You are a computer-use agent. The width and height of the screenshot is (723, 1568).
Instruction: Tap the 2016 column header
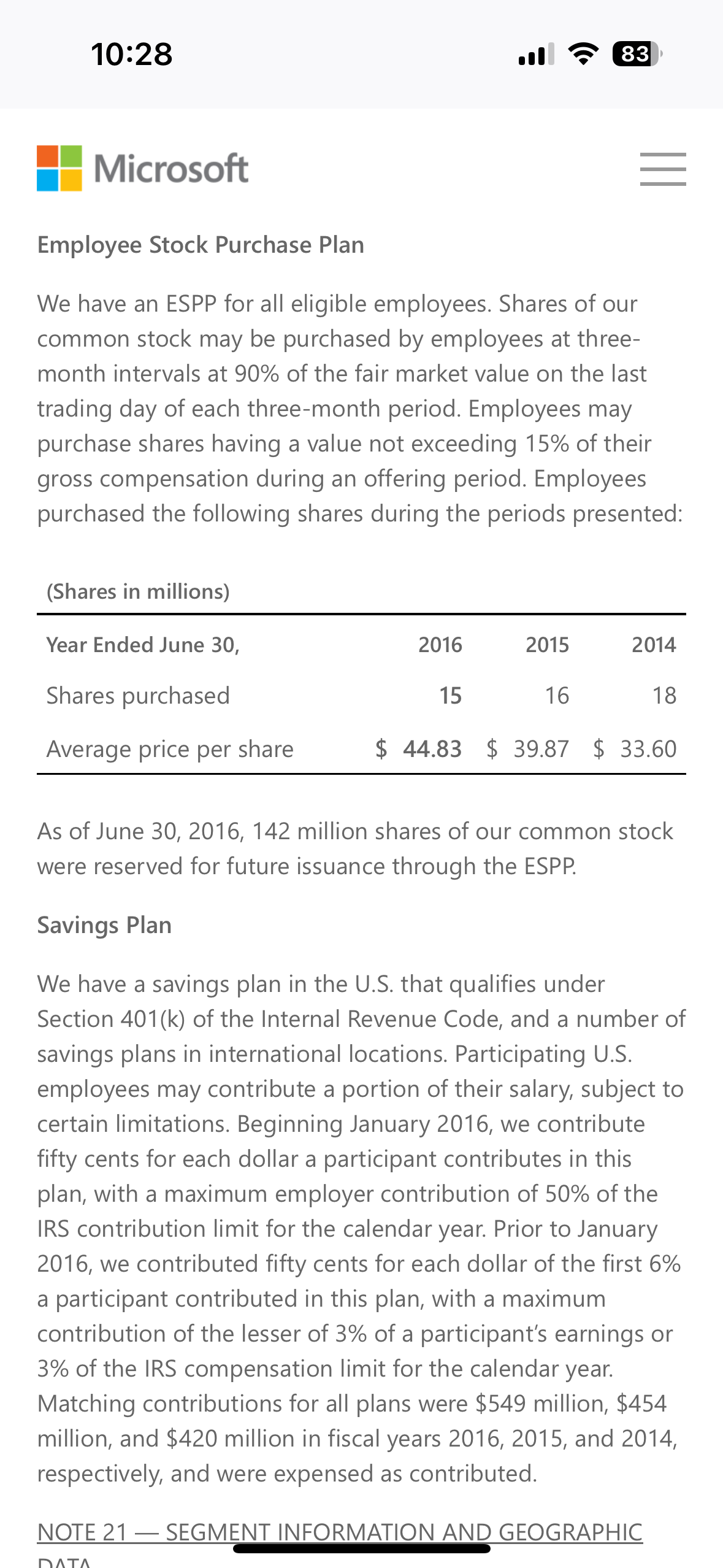click(x=440, y=645)
